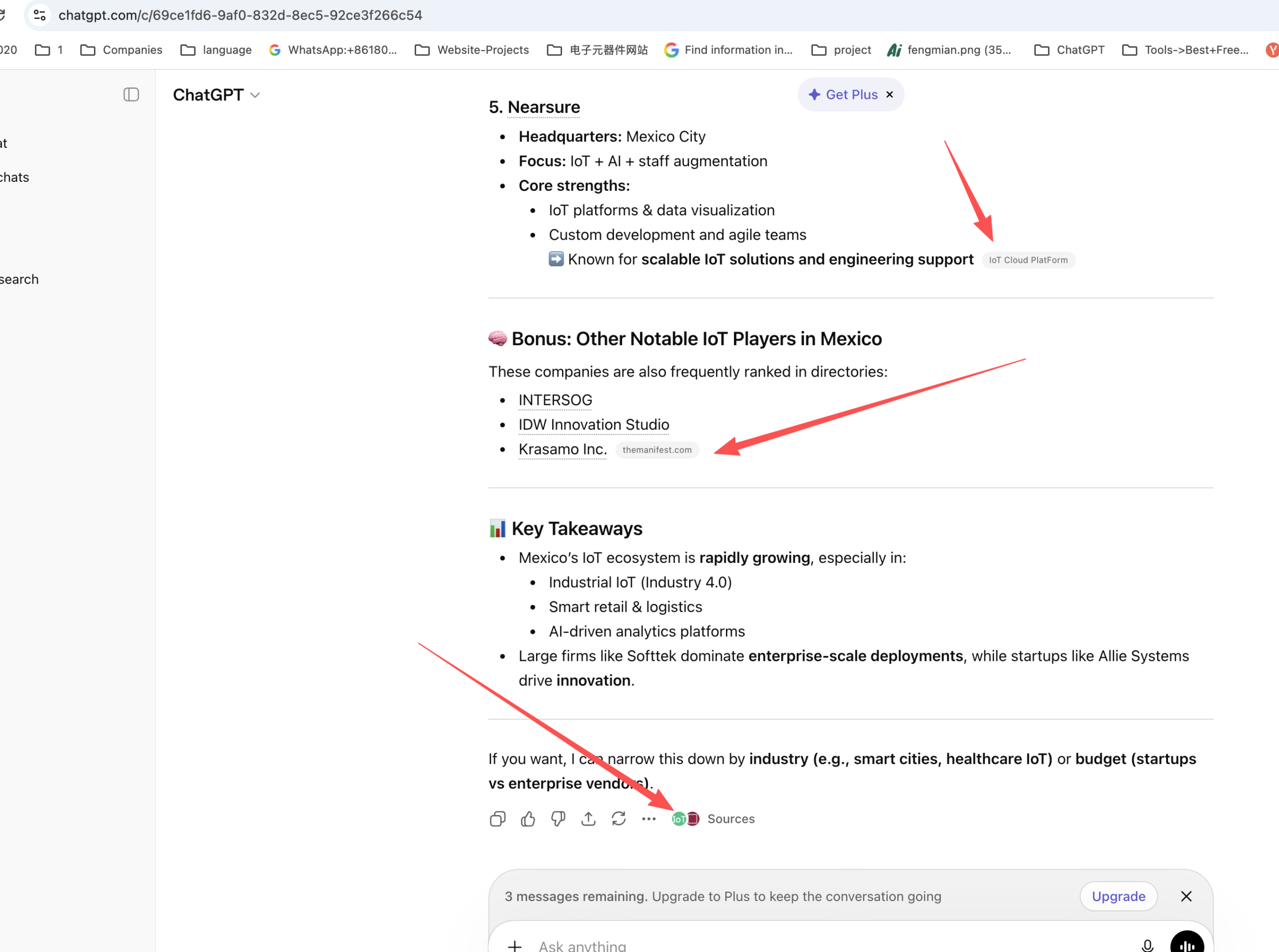Click the thumbs down icon
Screen dimensions: 1279x952
click(558, 819)
